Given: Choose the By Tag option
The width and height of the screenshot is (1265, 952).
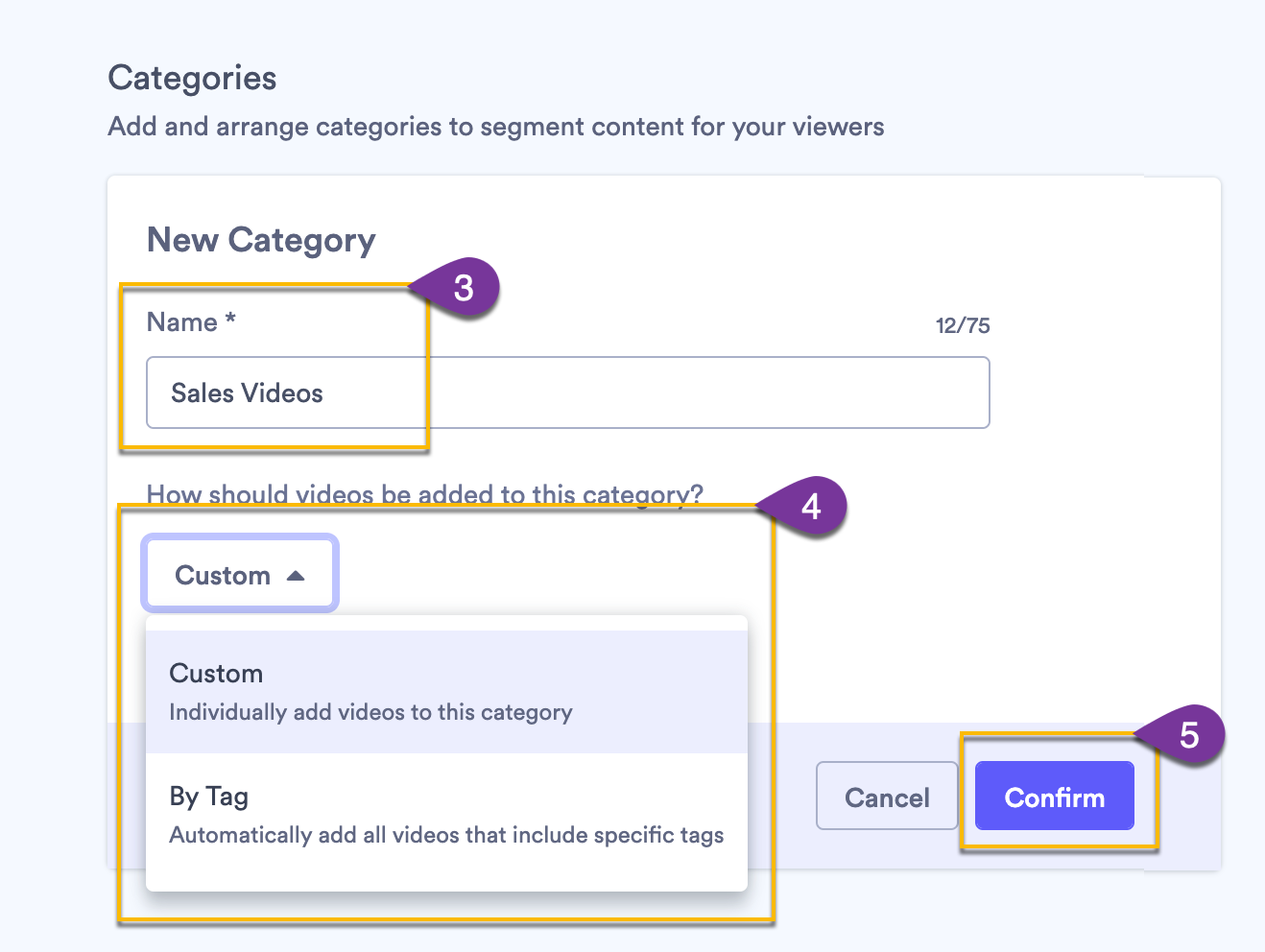Looking at the screenshot, I should [446, 815].
